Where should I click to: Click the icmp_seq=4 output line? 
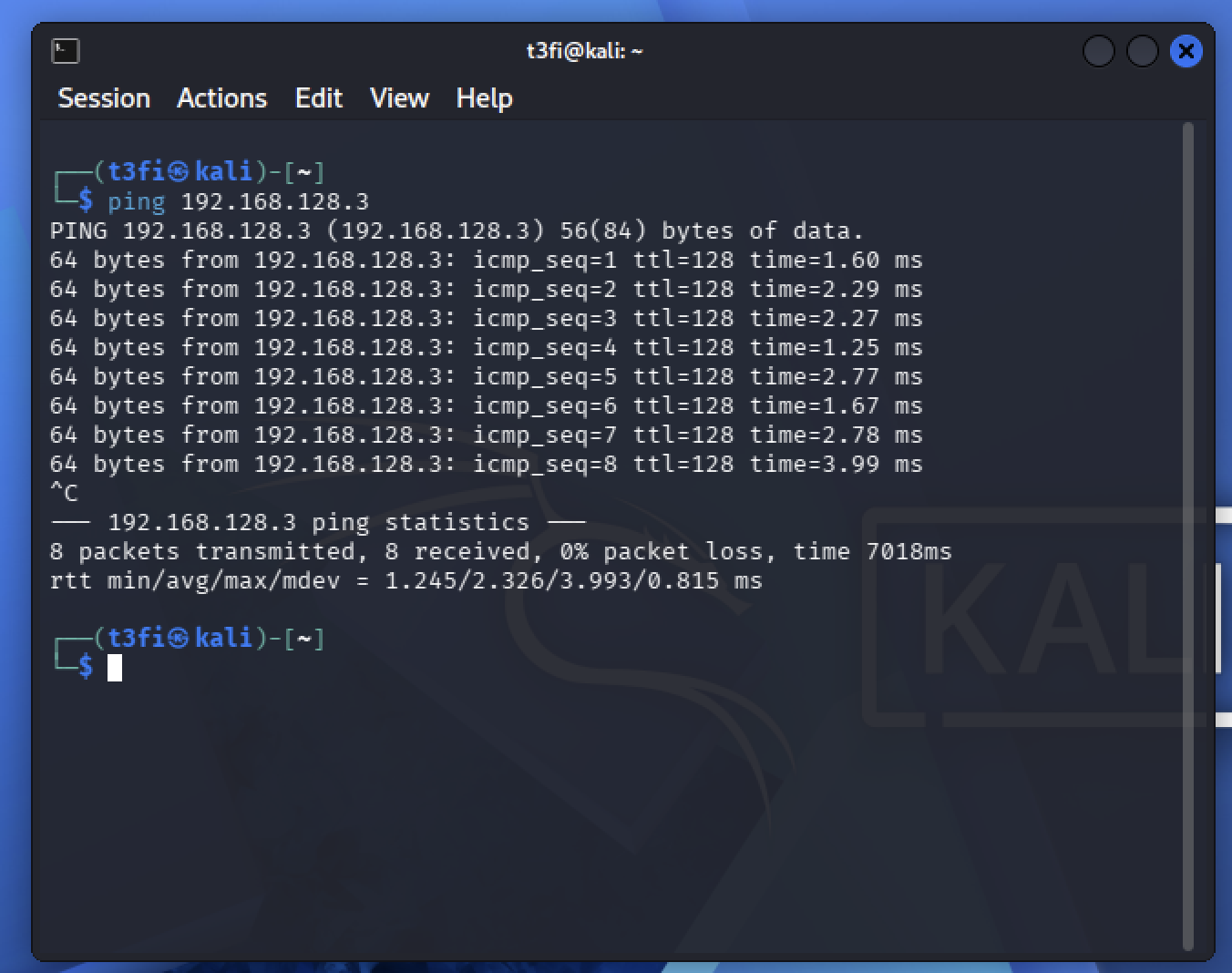pos(487,347)
